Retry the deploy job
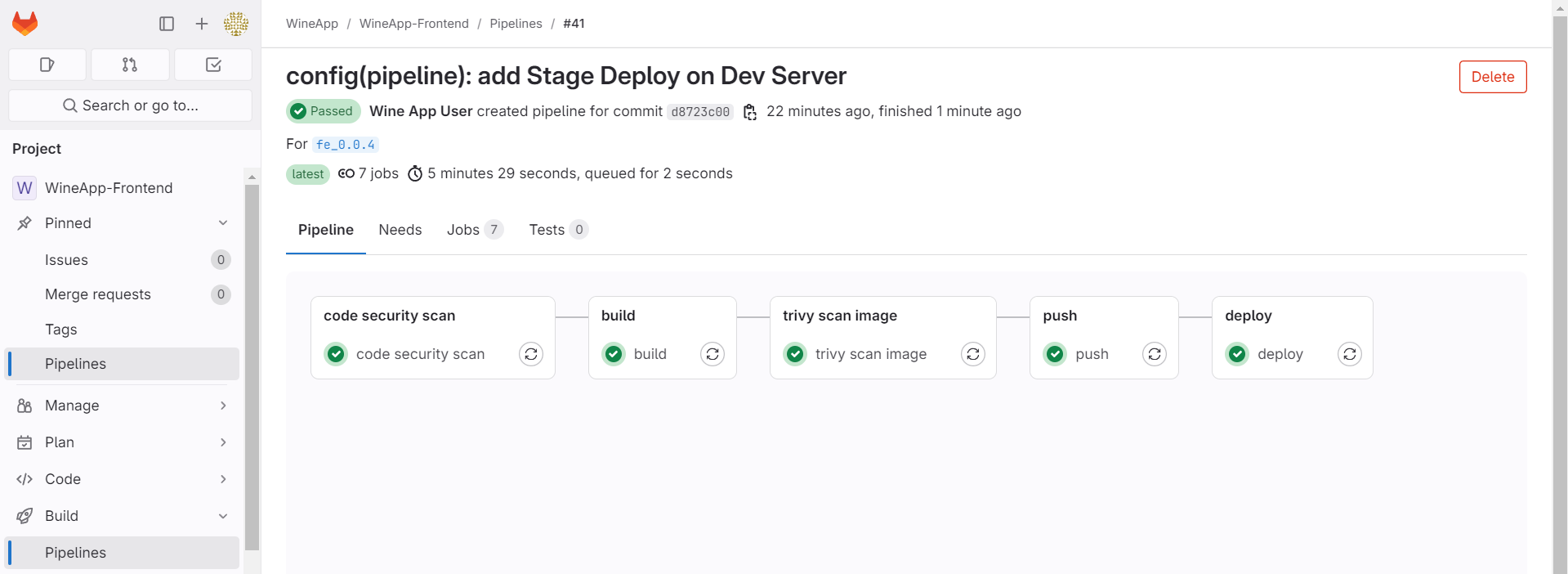This screenshot has width=1568, height=574. click(x=1349, y=354)
